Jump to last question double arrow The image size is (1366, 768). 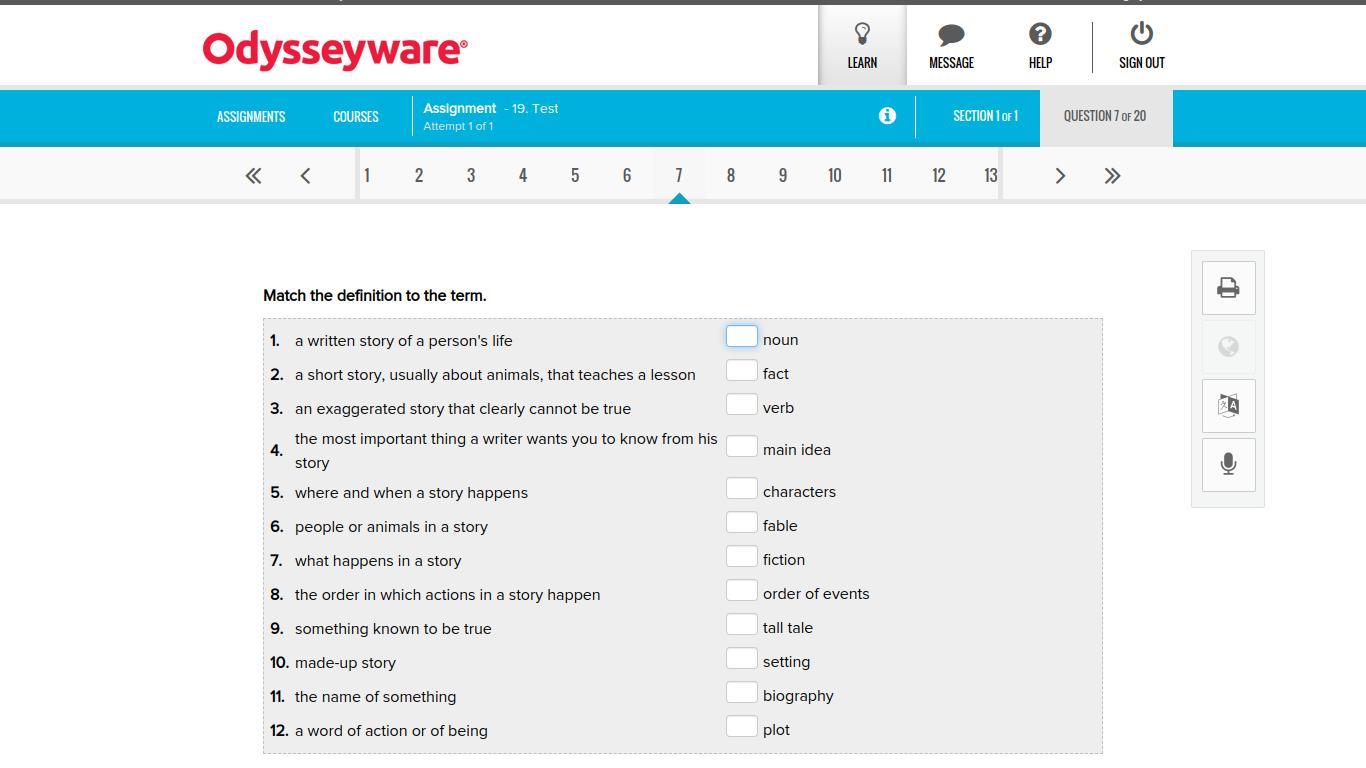click(1112, 176)
